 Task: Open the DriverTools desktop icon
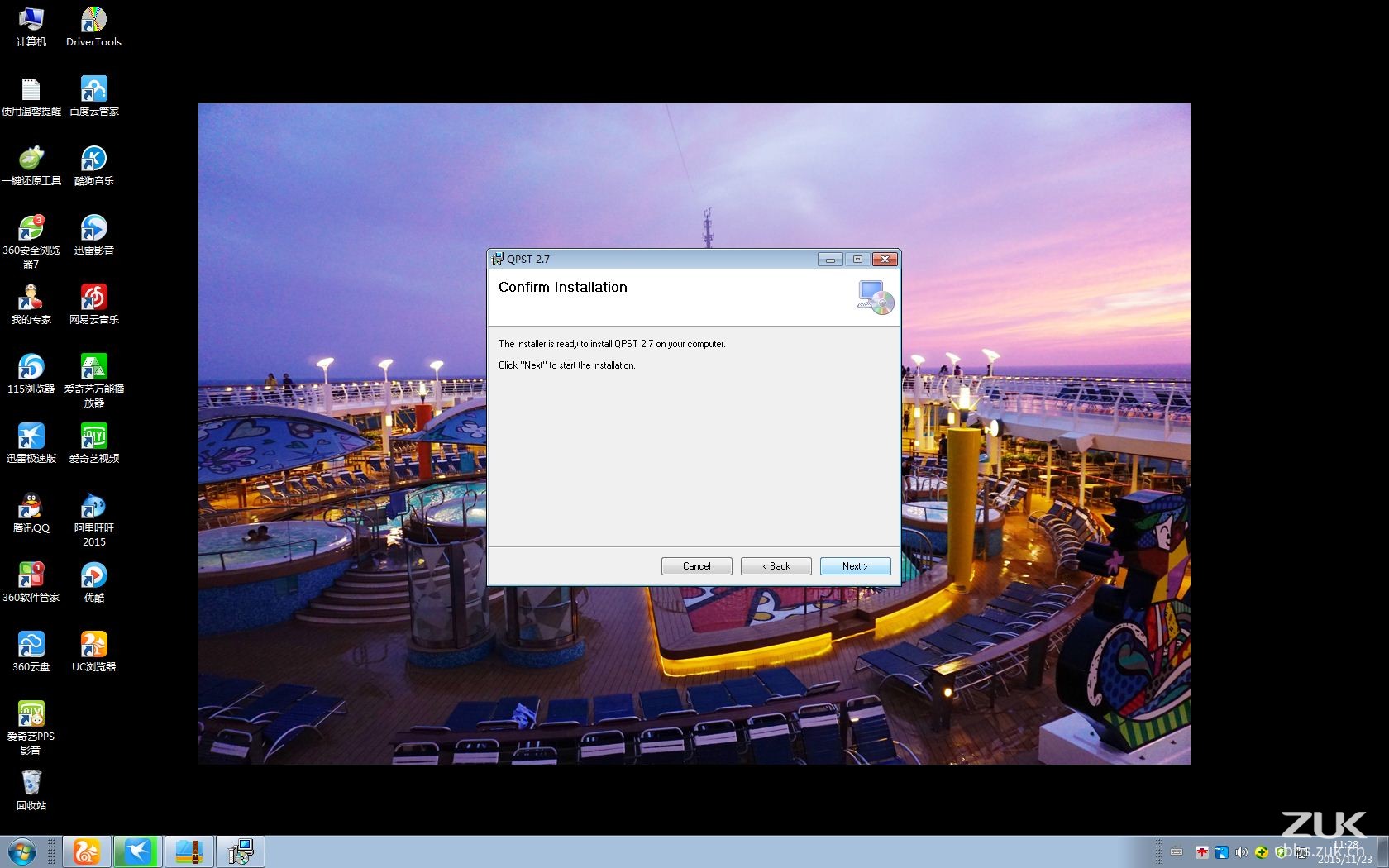click(x=93, y=26)
